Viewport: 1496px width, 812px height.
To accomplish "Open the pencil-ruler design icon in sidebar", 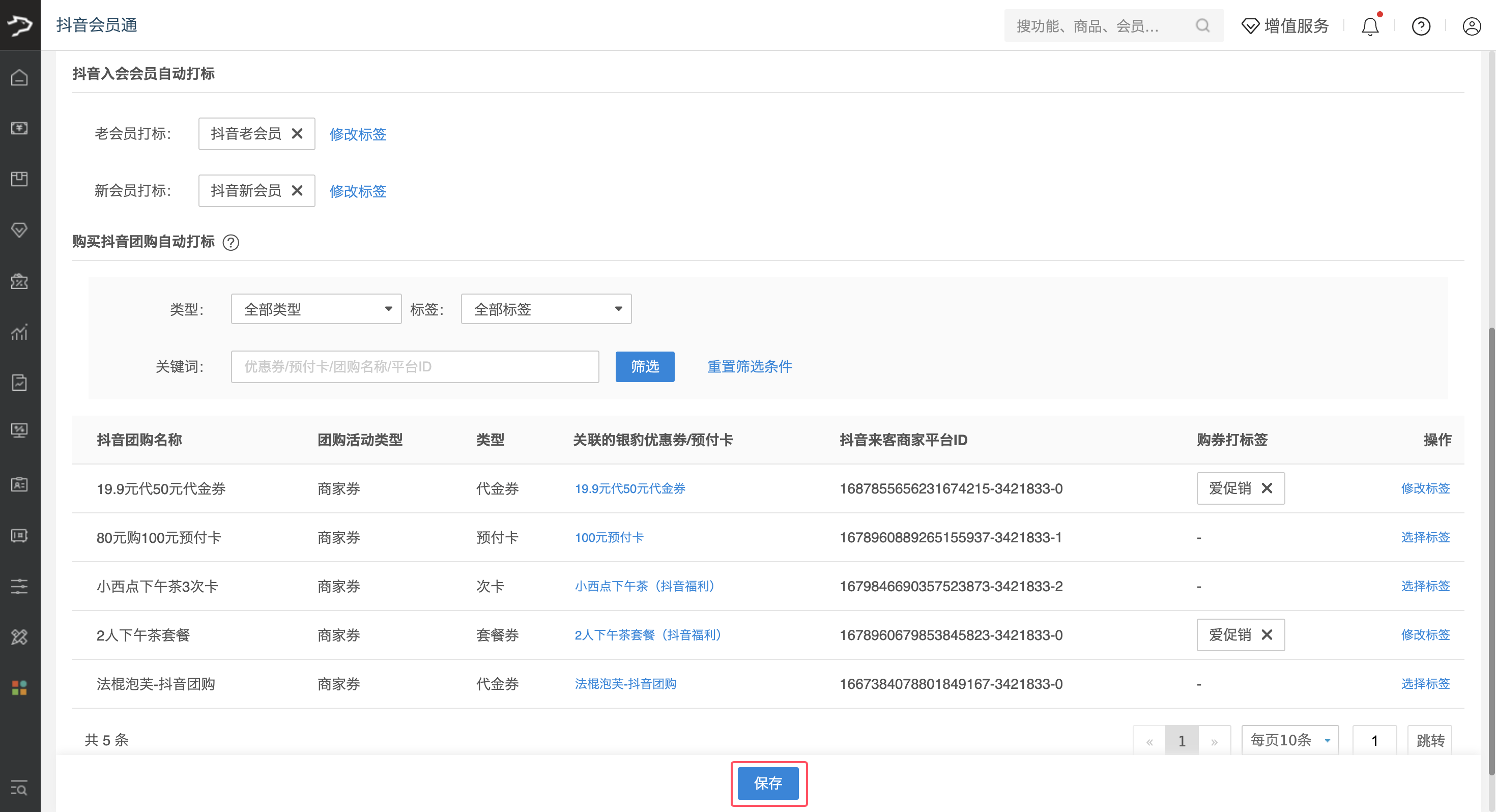I will (19, 637).
